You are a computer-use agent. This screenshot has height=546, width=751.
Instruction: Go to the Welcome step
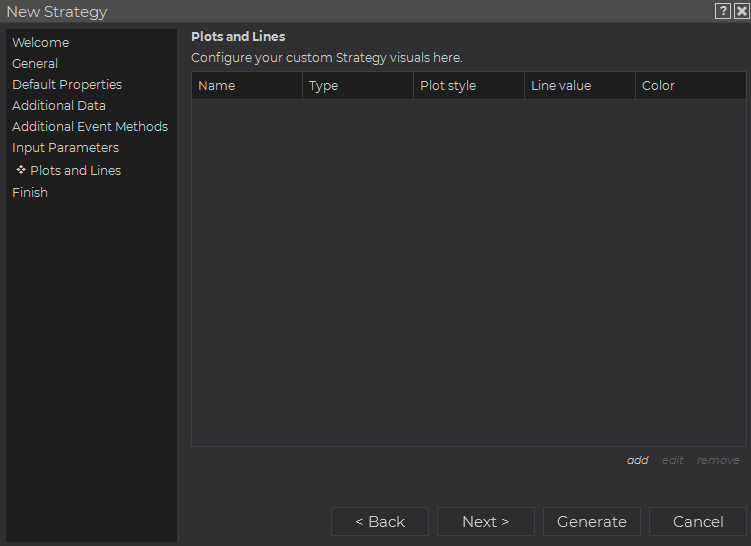click(41, 43)
